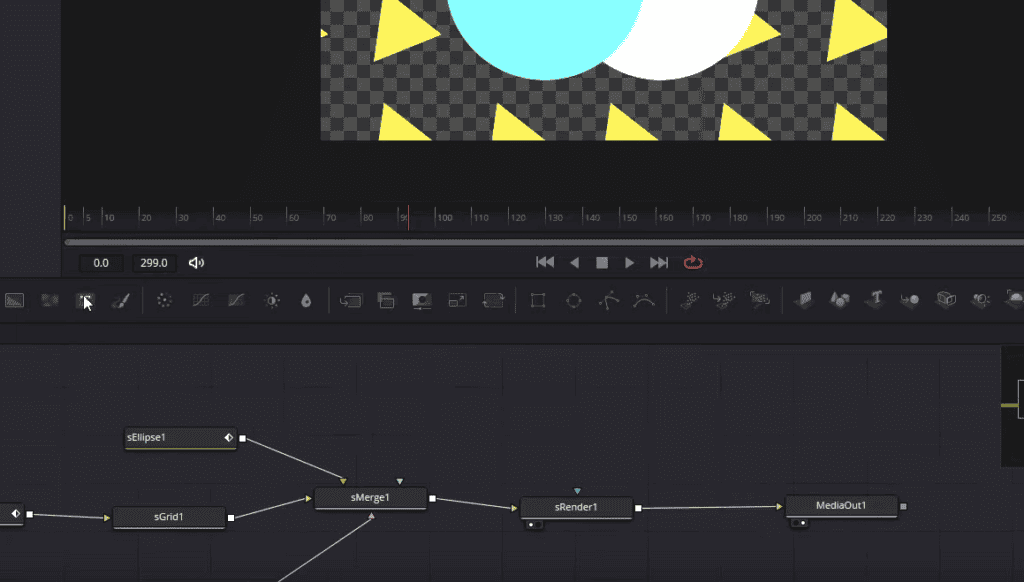
Task: Add a Fast Noise node from toolbar
Action: tap(50, 300)
